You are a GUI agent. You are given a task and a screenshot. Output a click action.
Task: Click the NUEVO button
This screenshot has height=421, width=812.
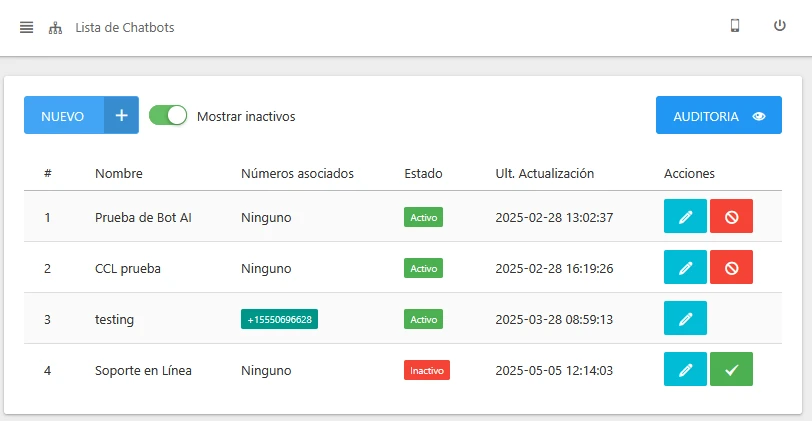pyautogui.click(x=81, y=115)
